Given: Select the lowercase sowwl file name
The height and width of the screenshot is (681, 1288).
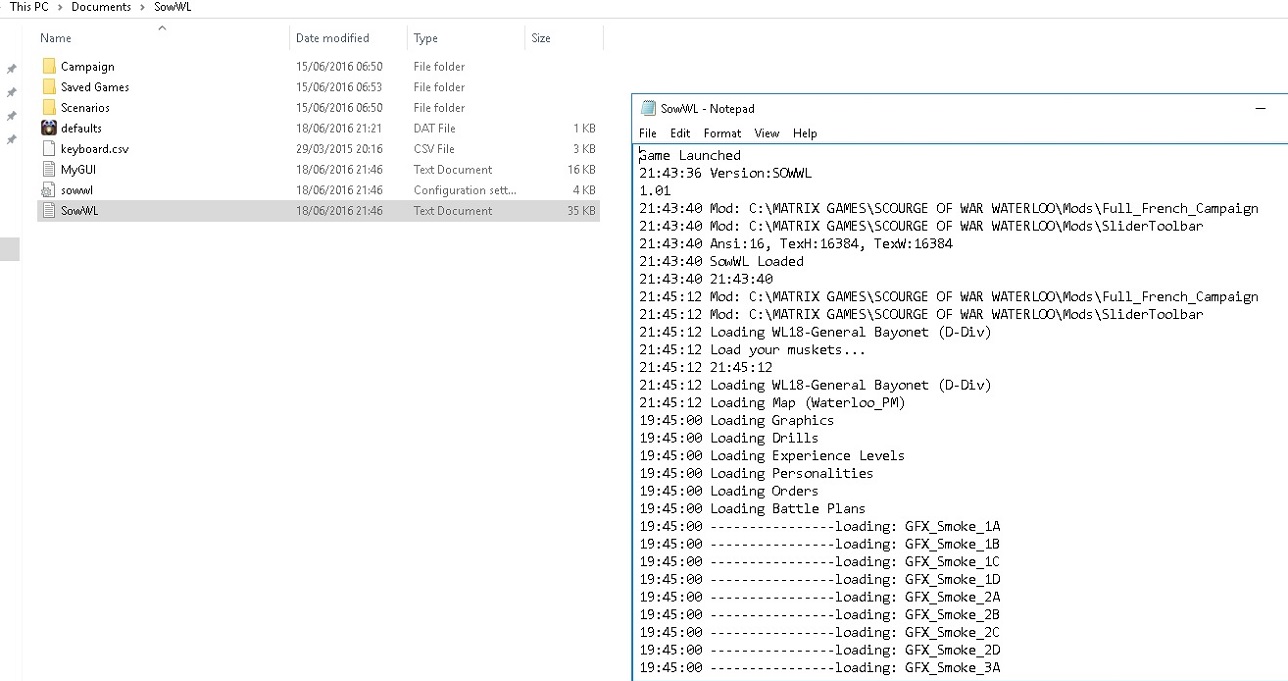Looking at the screenshot, I should pyautogui.click(x=77, y=190).
